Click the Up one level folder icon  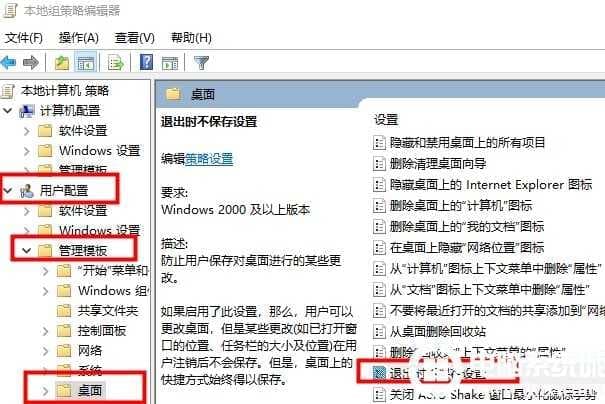point(62,63)
